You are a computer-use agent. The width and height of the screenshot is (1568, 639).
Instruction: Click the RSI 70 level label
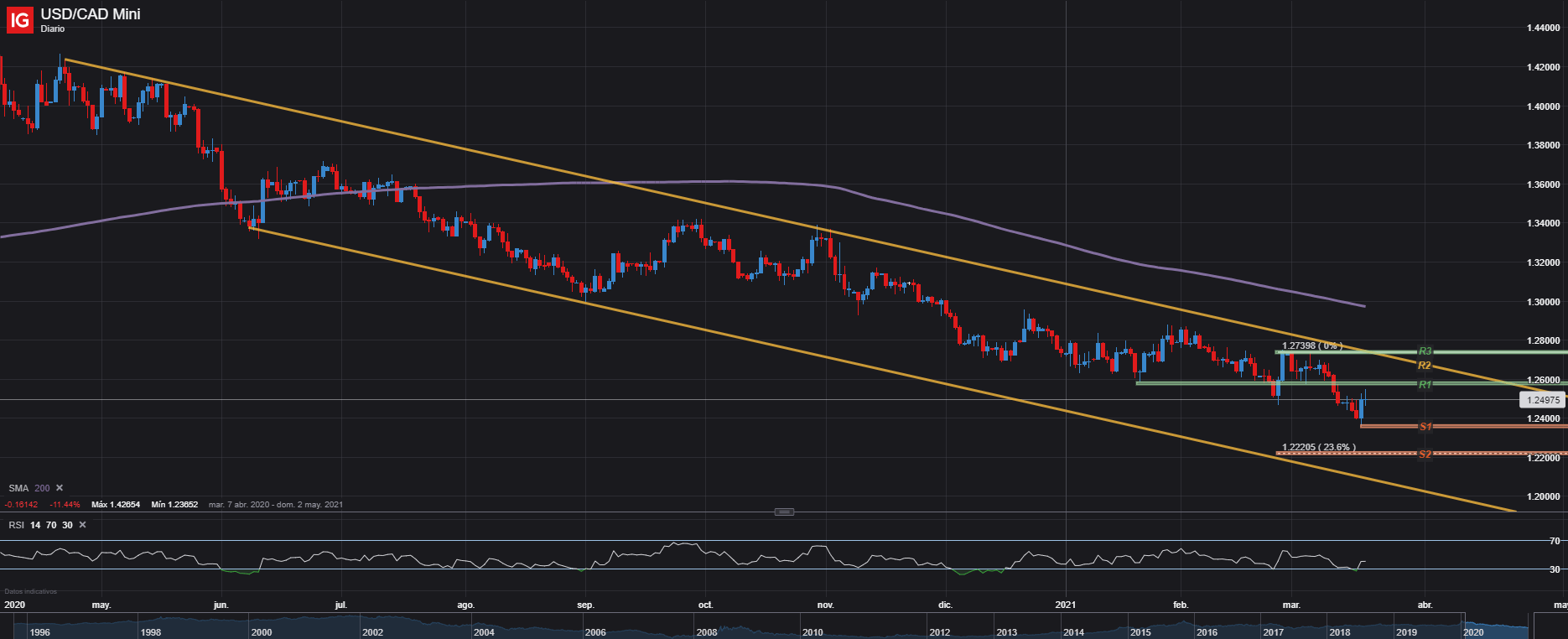click(1555, 542)
